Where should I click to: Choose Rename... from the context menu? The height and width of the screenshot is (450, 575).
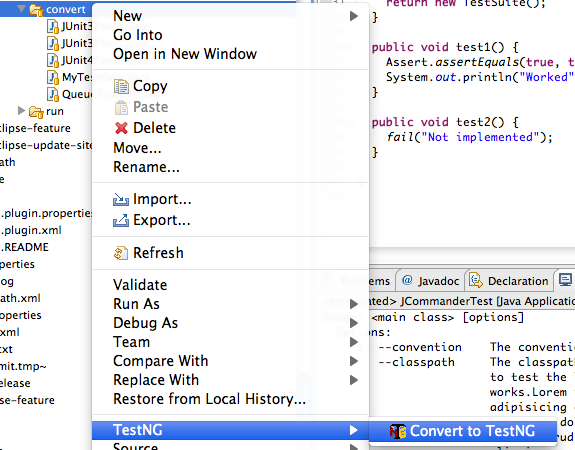146,167
